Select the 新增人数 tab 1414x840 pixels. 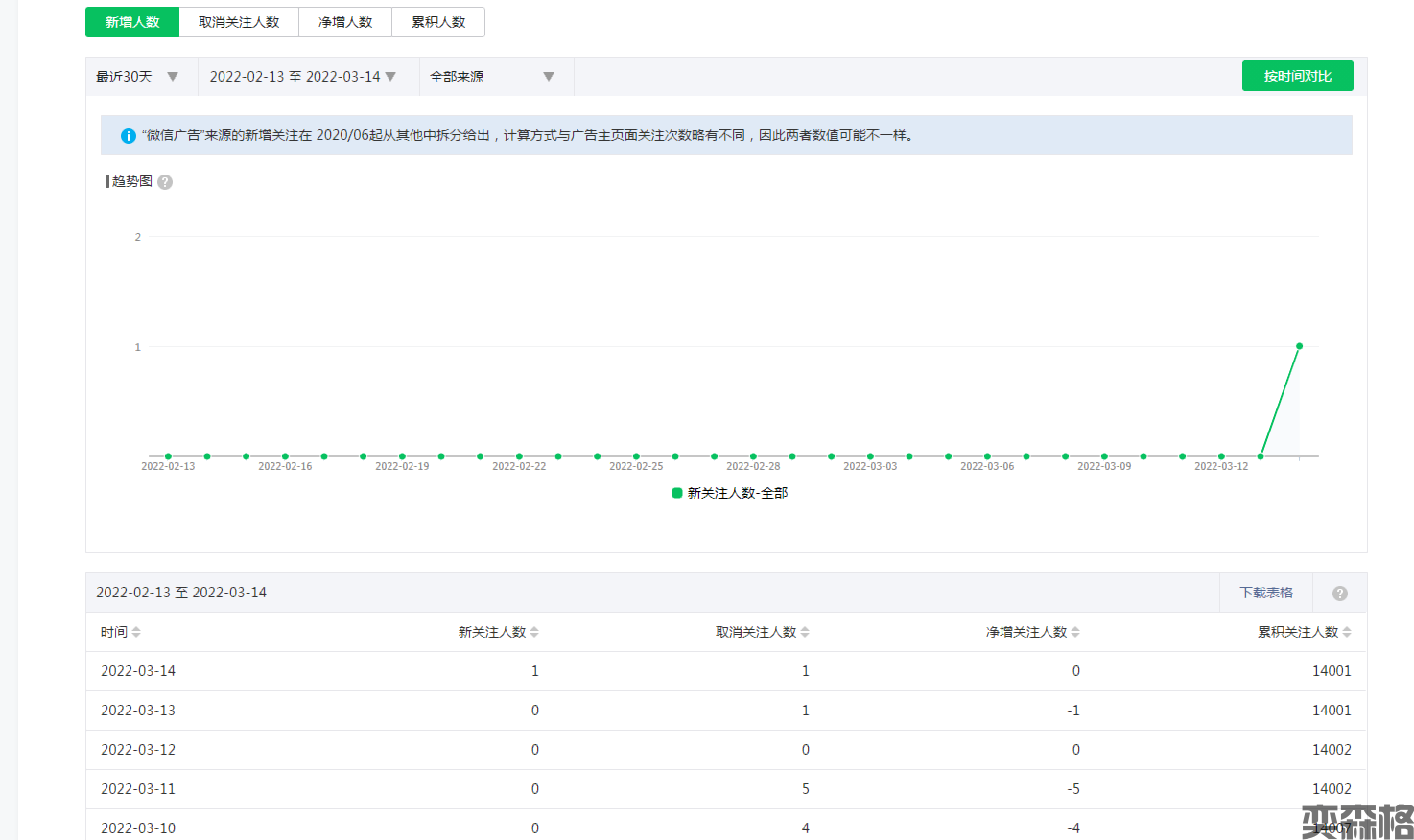point(132,22)
